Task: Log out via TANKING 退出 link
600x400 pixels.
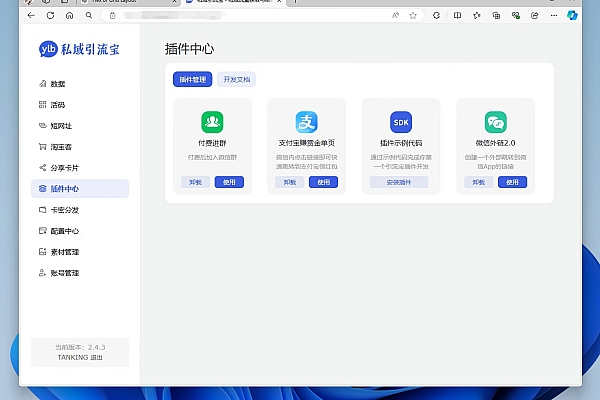Action: click(x=80, y=358)
